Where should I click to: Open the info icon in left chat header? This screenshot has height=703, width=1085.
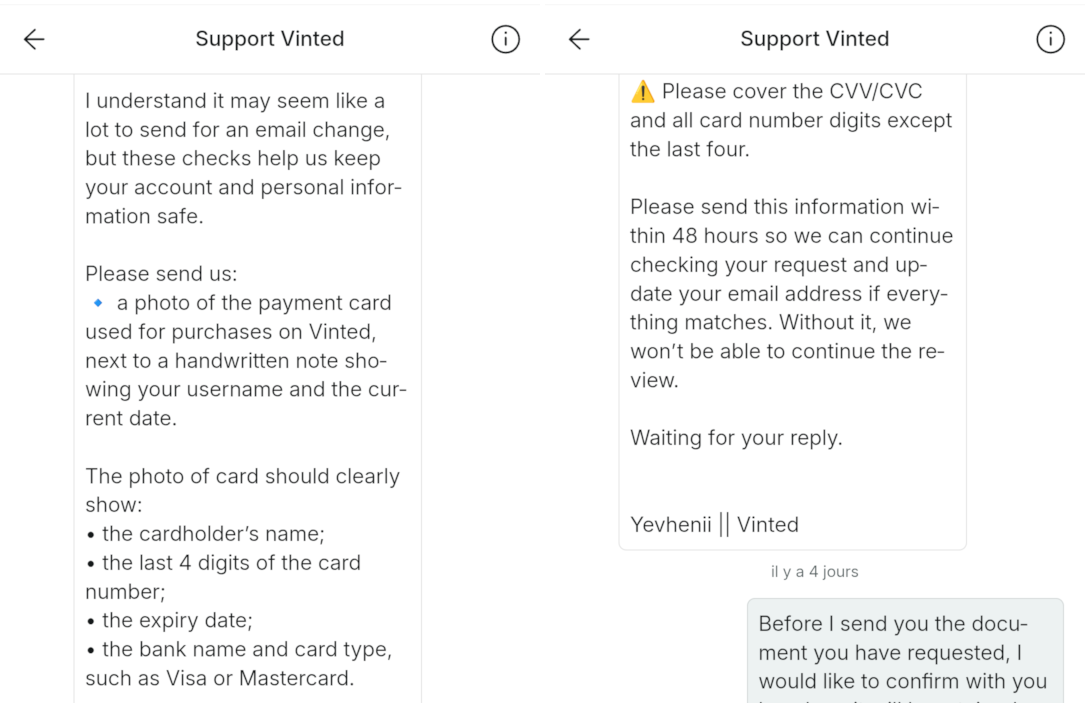(x=505, y=39)
